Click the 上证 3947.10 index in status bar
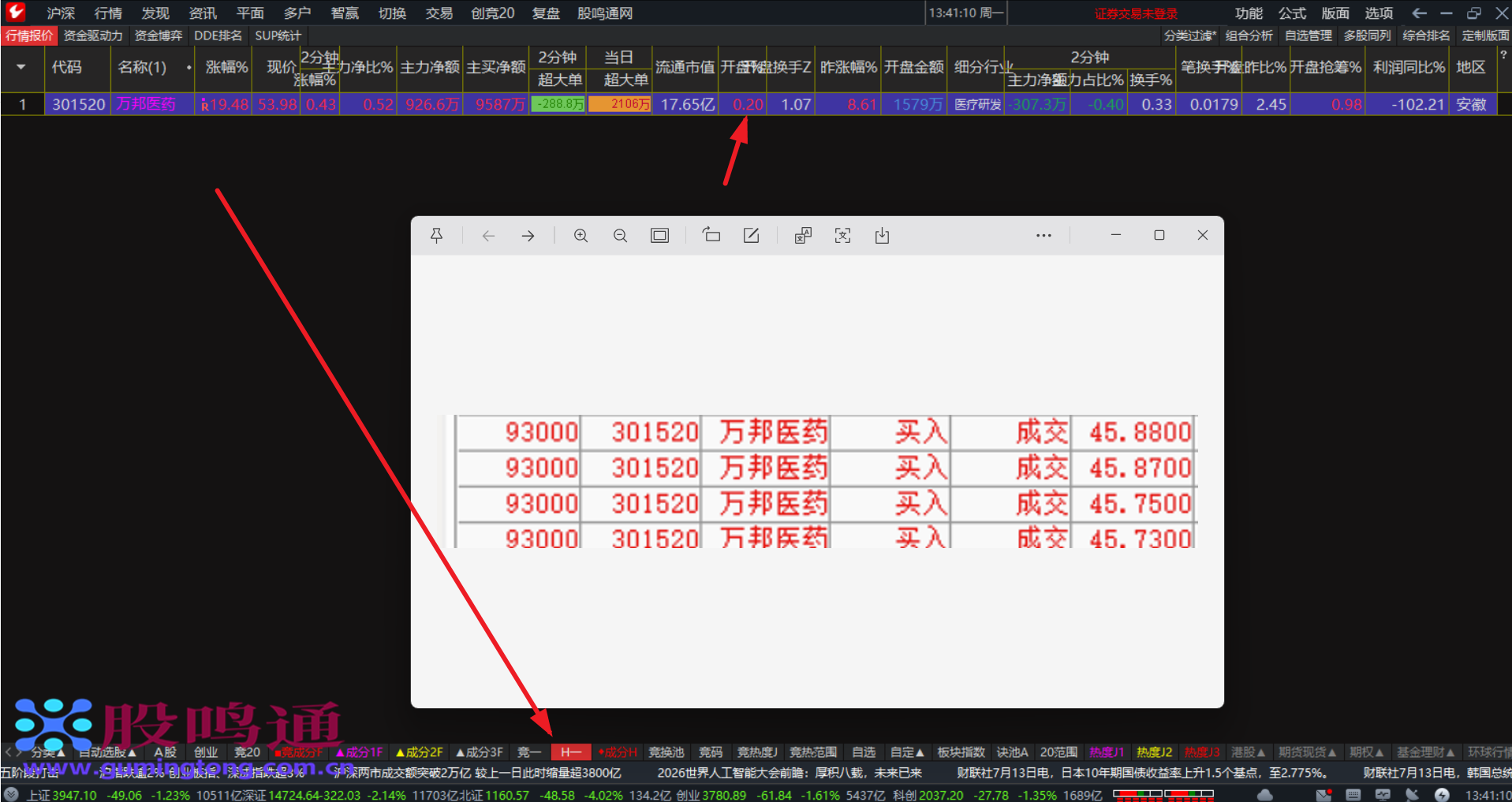Image resolution: width=1512 pixels, height=802 pixels. 62,795
